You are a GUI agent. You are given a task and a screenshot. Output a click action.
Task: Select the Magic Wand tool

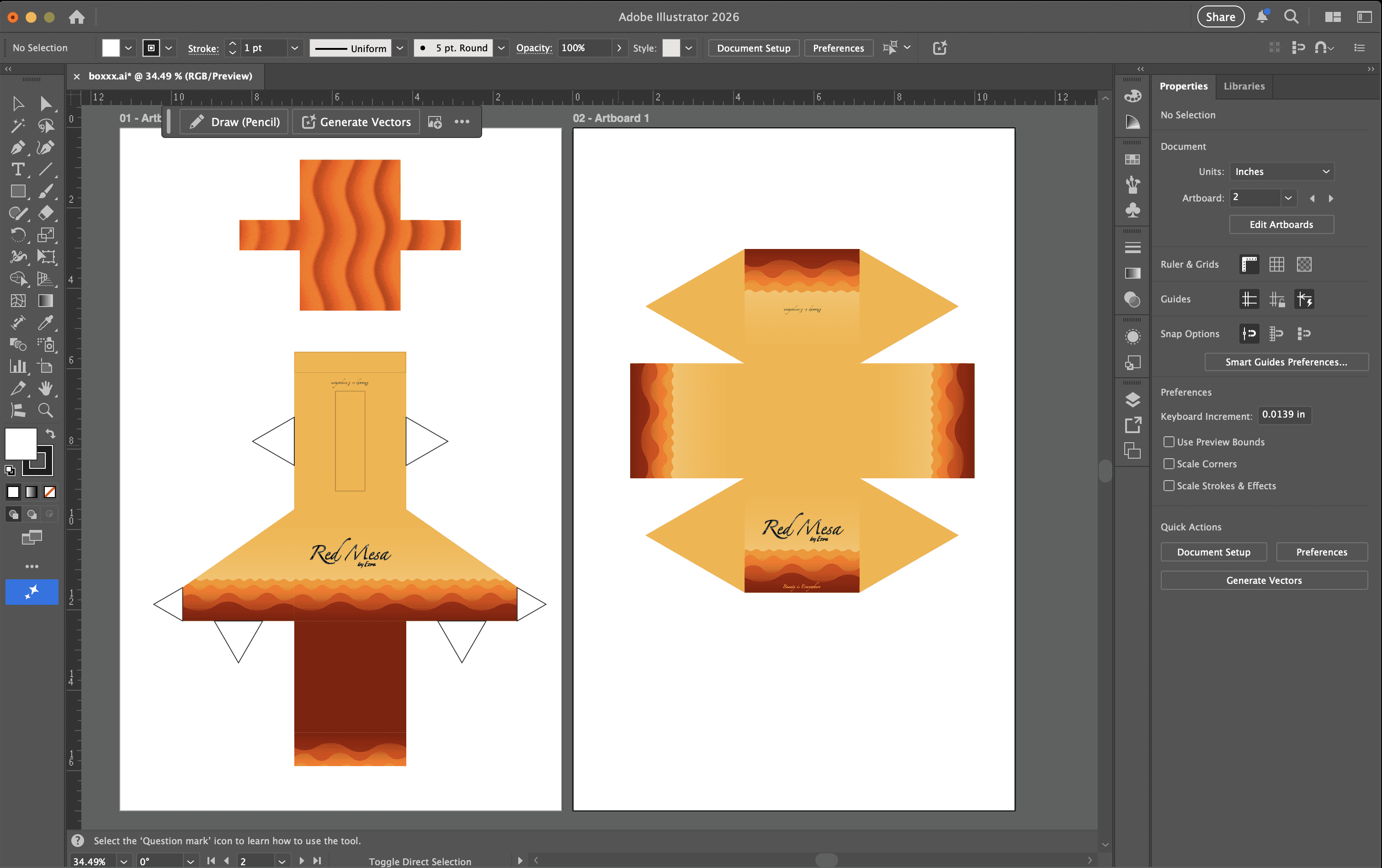point(18,126)
